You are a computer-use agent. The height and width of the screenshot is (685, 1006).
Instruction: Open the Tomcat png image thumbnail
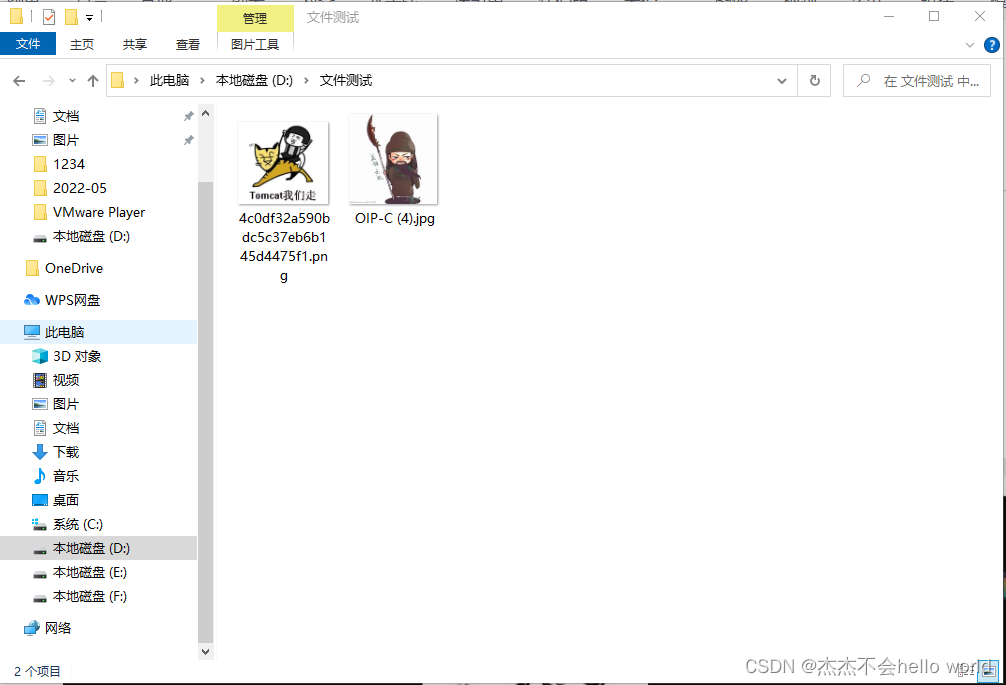[283, 163]
